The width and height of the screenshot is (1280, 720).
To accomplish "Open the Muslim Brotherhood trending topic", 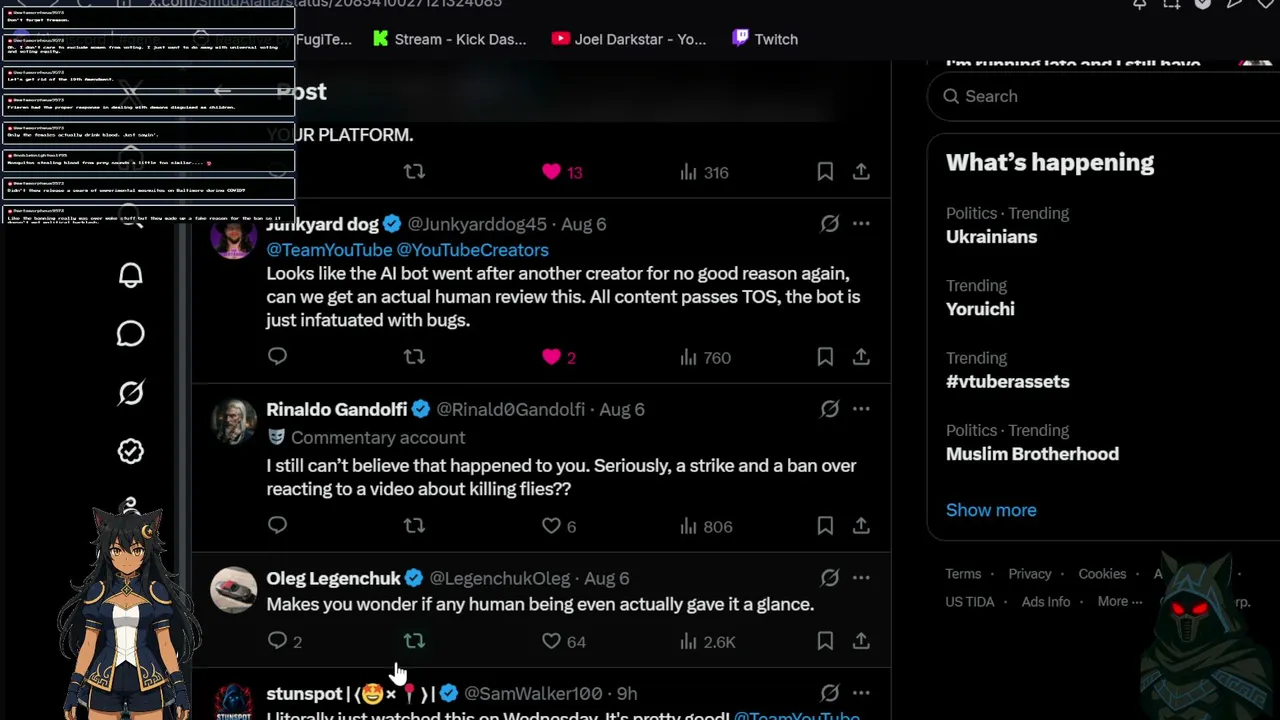I will click(x=1032, y=454).
